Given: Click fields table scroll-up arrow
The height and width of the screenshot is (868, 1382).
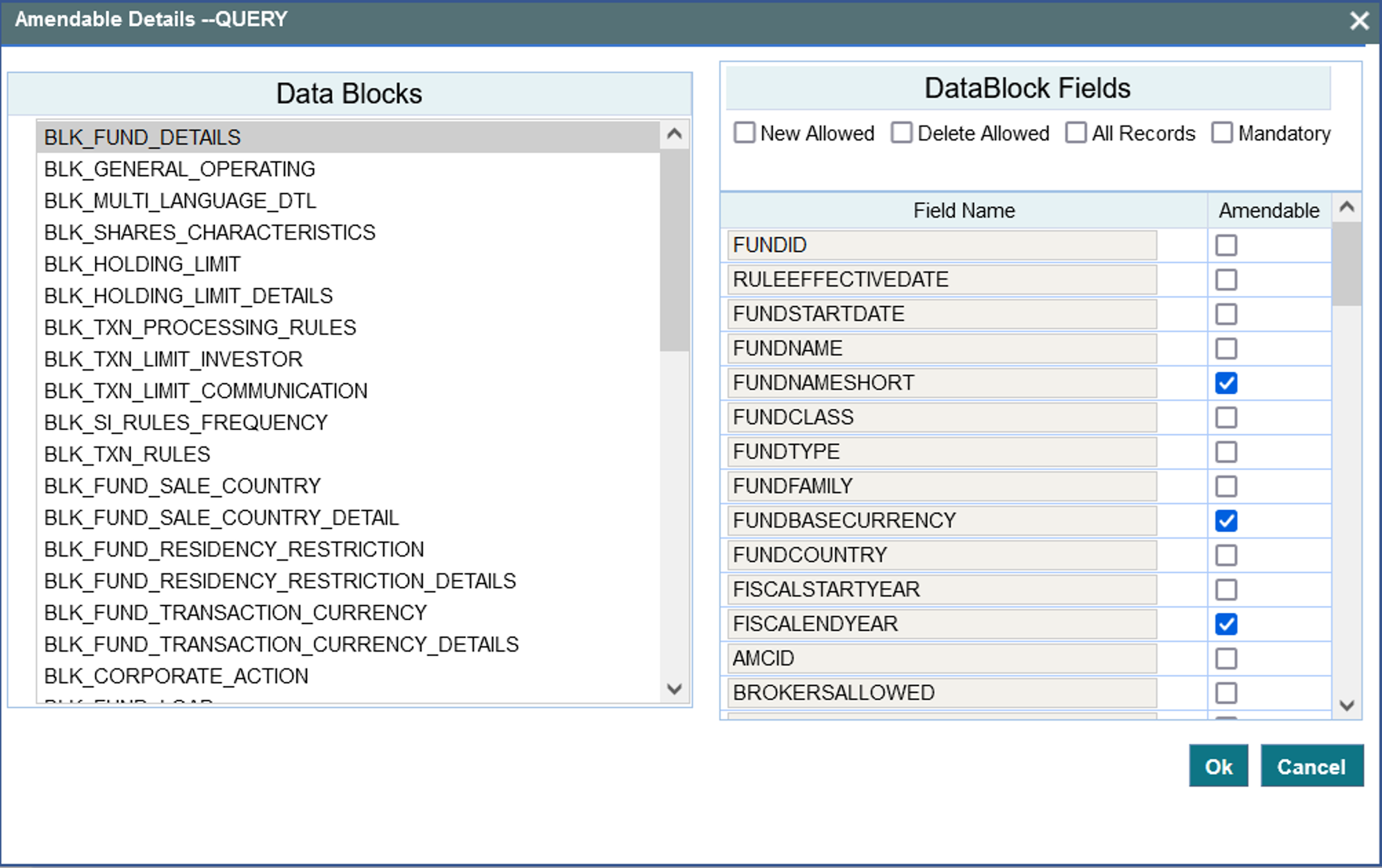Looking at the screenshot, I should coord(1347,207).
